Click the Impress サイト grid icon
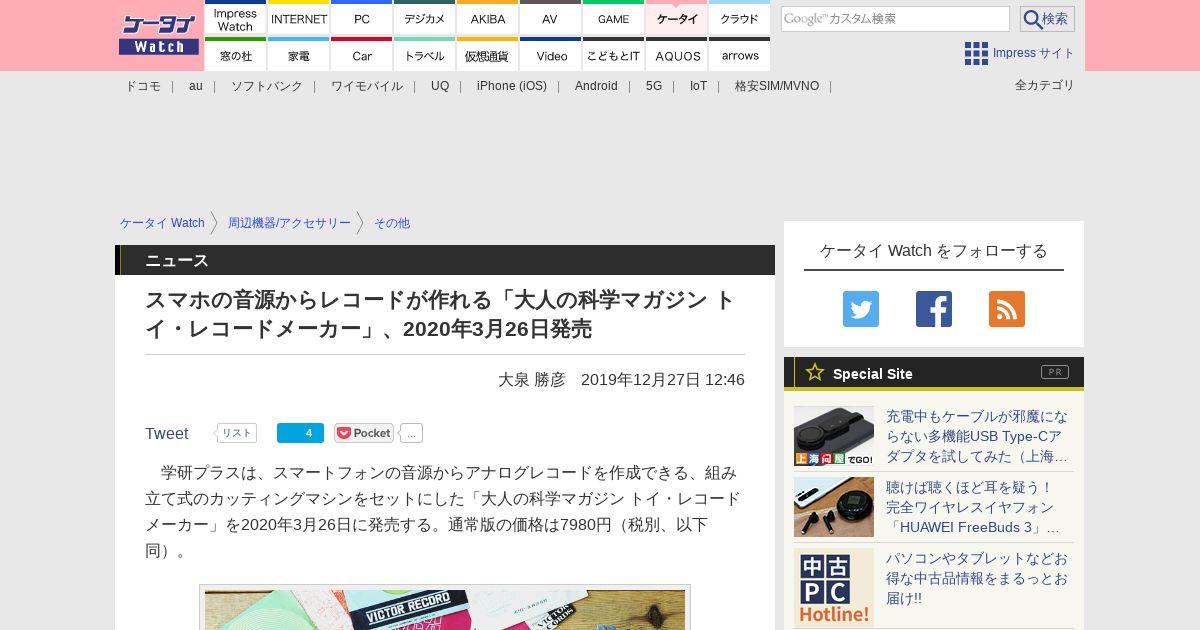This screenshot has width=1200, height=630. pos(976,53)
